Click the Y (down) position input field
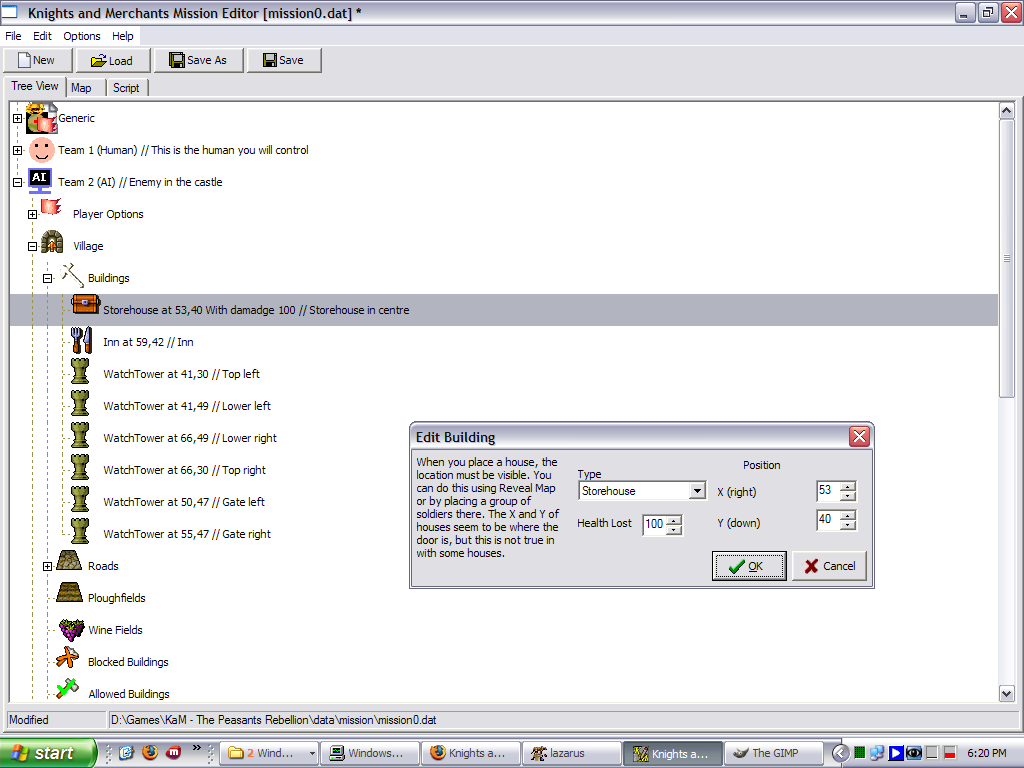1024x768 pixels. (827, 521)
